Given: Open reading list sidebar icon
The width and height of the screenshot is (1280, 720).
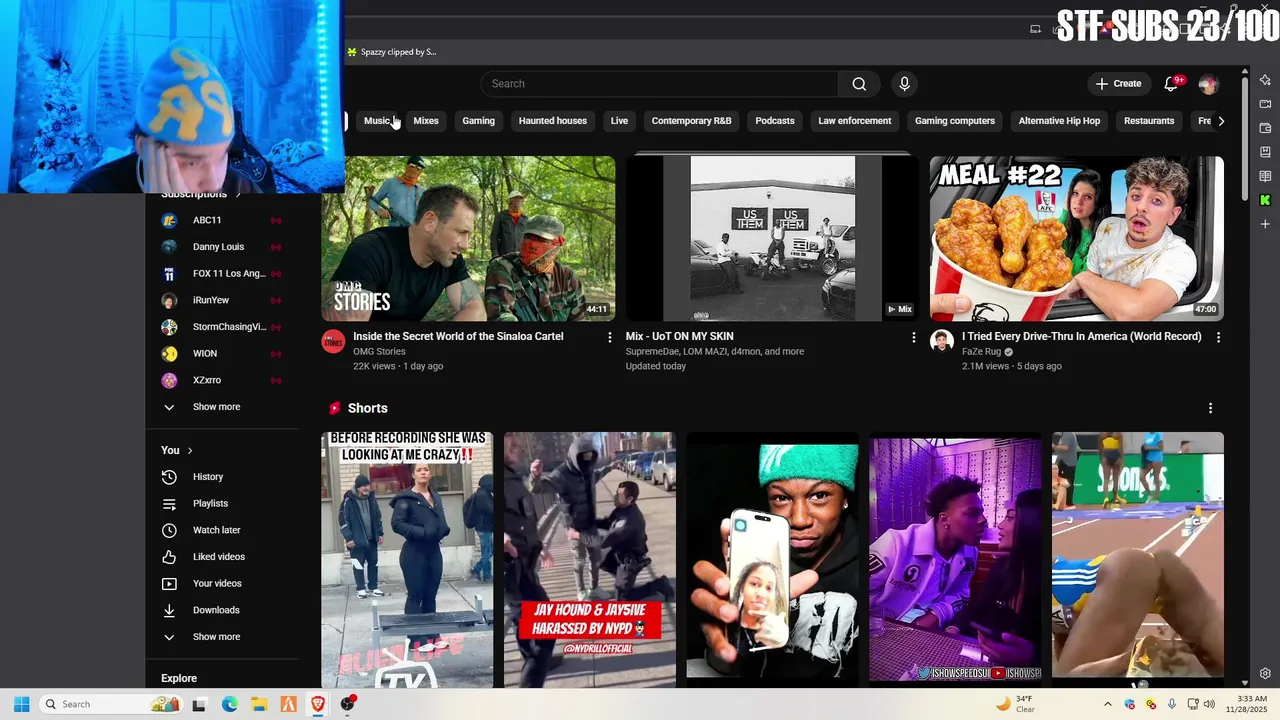Looking at the screenshot, I should [x=1265, y=176].
